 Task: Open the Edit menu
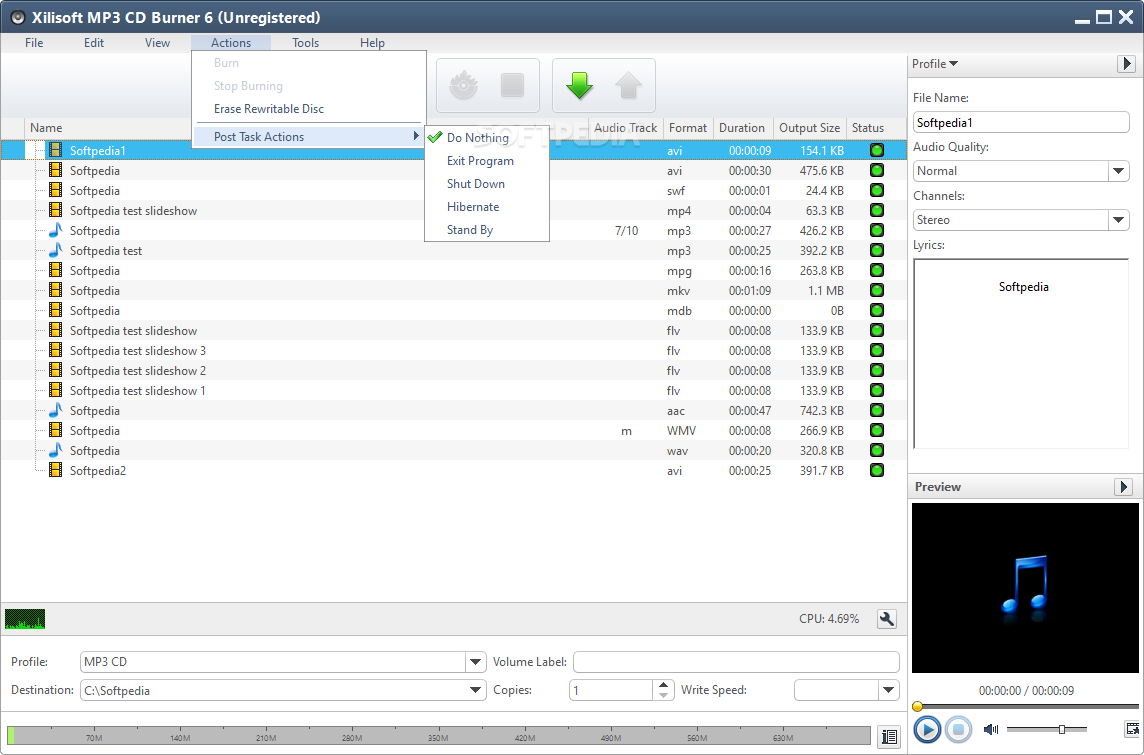[94, 42]
